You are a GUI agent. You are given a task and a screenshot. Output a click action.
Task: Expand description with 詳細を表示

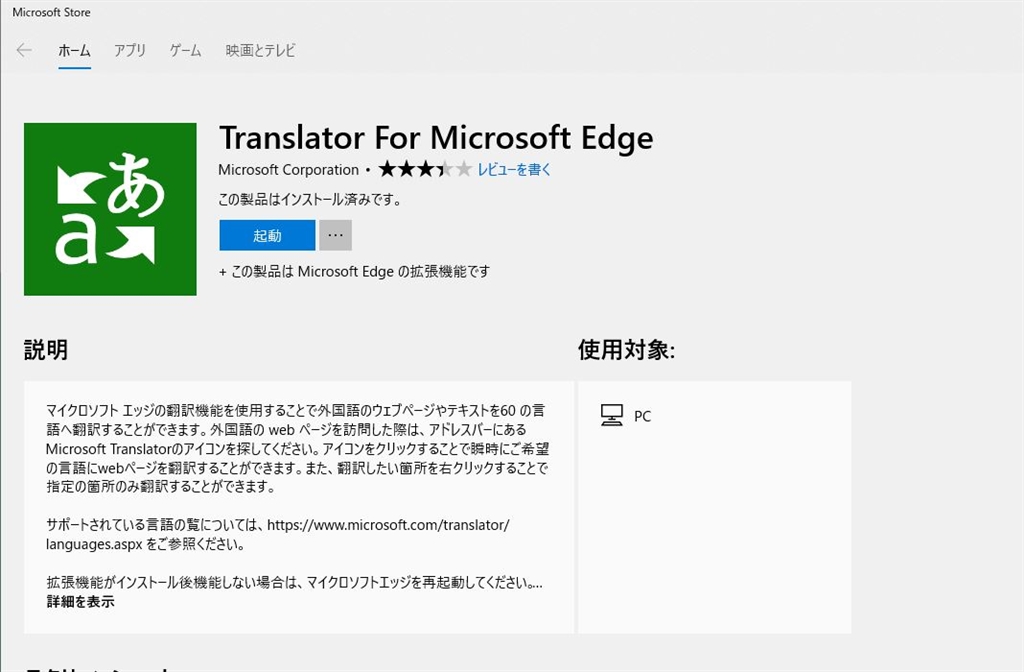pos(80,602)
